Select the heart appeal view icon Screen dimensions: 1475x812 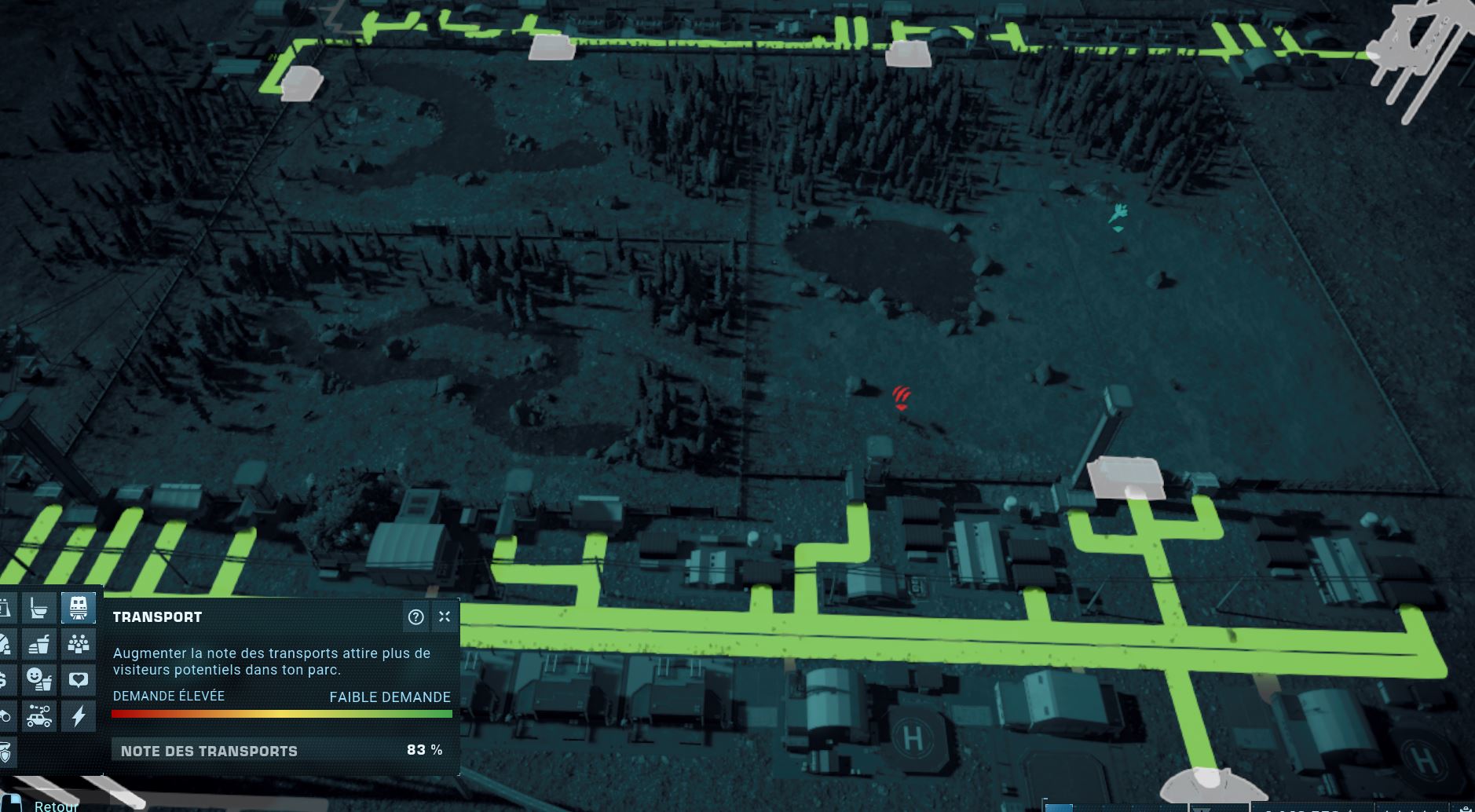pyautogui.click(x=78, y=679)
